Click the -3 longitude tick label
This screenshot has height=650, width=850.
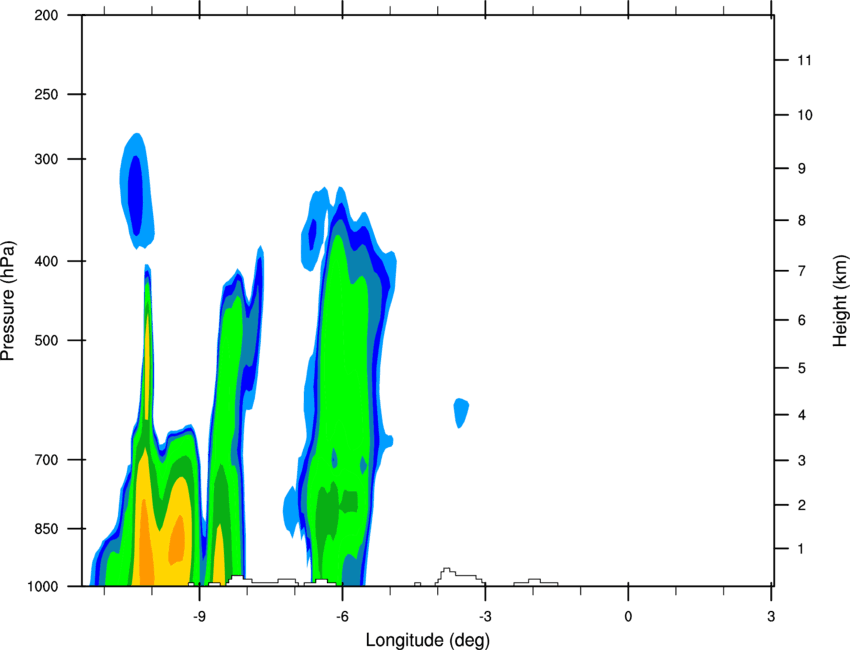pyautogui.click(x=485, y=617)
